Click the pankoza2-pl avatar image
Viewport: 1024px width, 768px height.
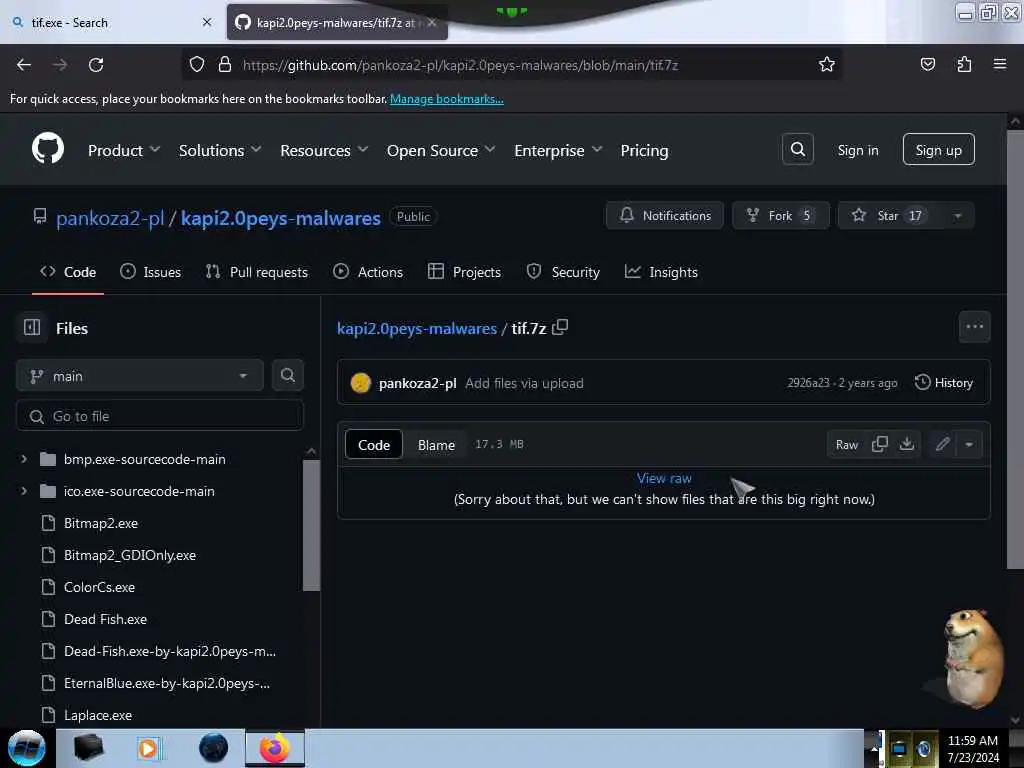pyautogui.click(x=360, y=383)
